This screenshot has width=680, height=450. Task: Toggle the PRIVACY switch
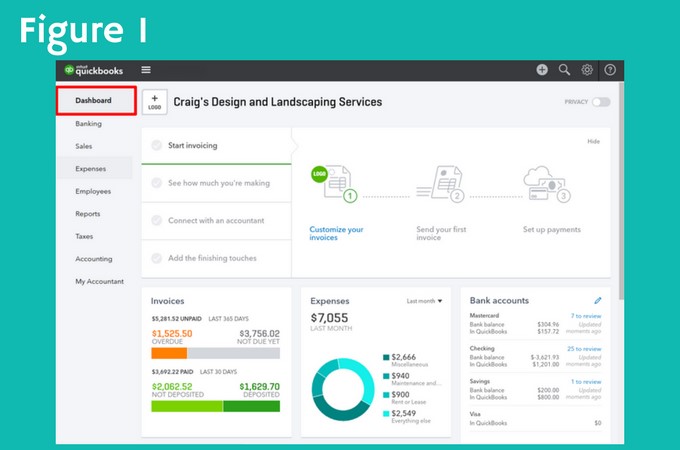602,102
